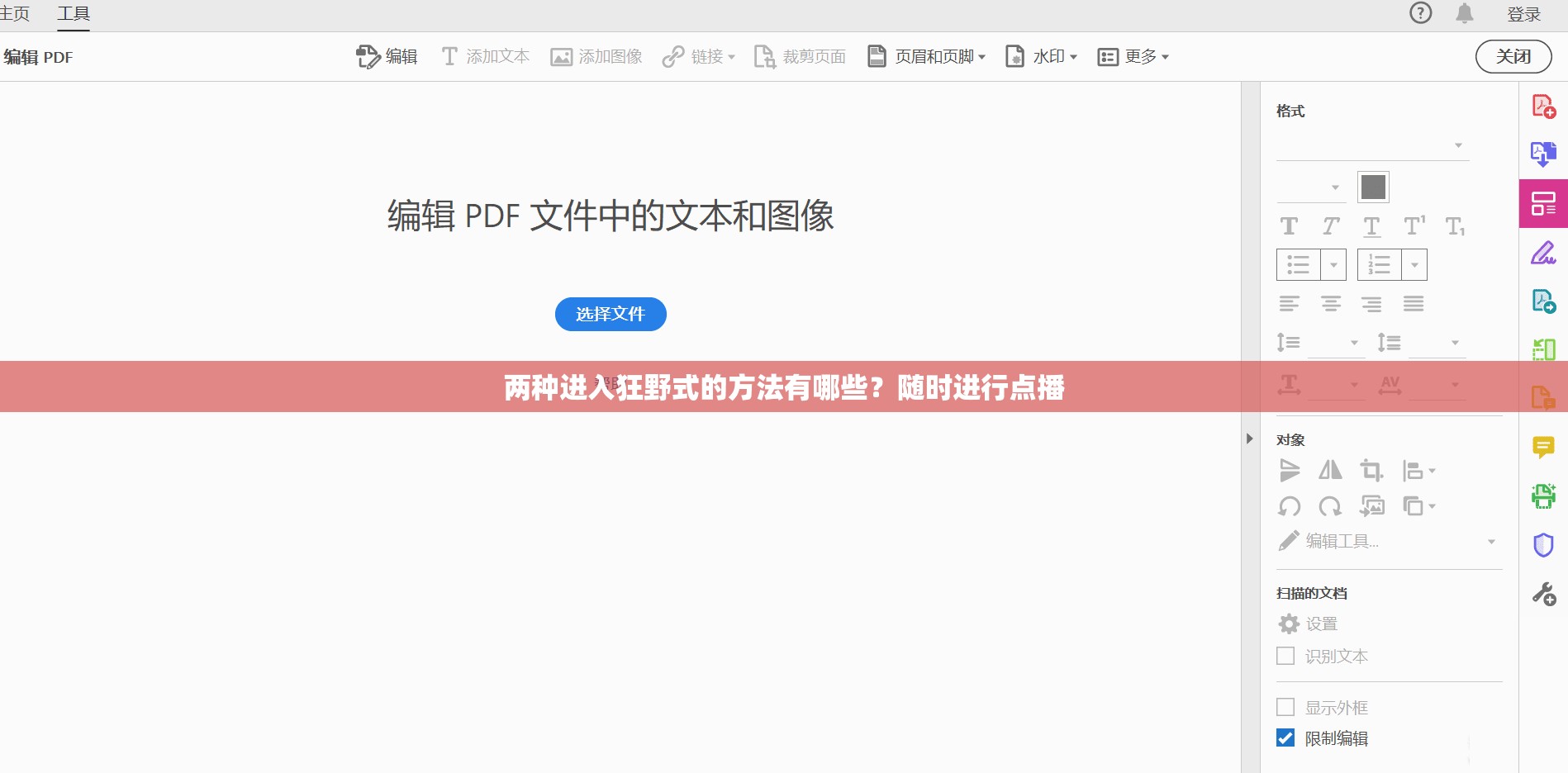
Task: Click the Help question mark icon
Action: point(1420,13)
